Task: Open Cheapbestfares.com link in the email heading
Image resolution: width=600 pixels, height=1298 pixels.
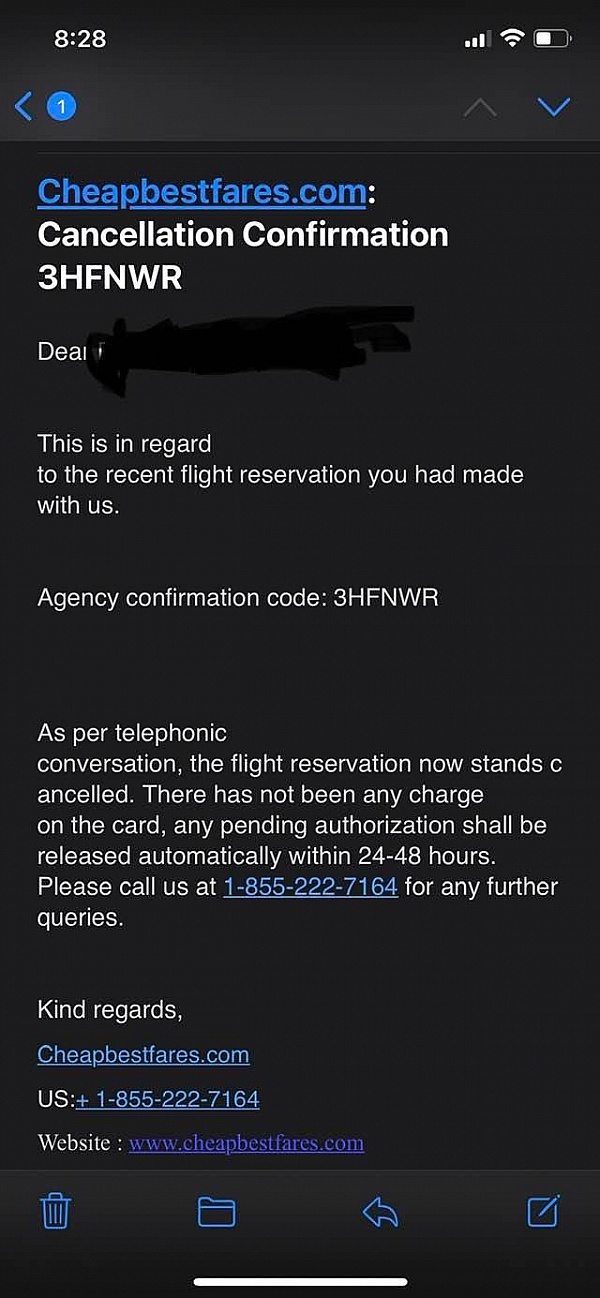Action: (x=202, y=191)
